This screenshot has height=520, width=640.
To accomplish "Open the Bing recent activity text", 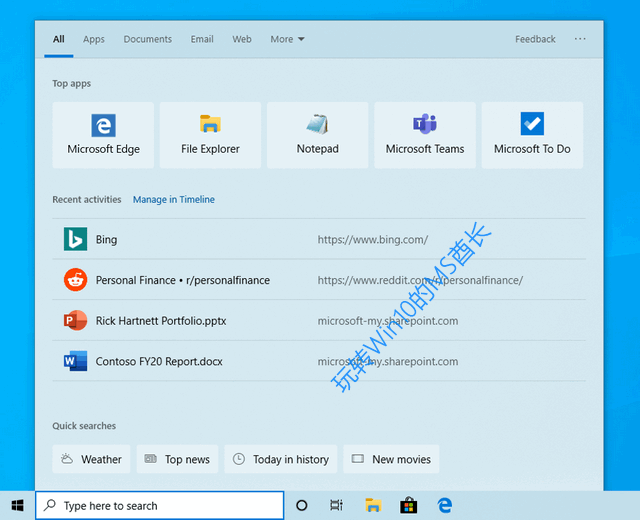I will pos(106,239).
